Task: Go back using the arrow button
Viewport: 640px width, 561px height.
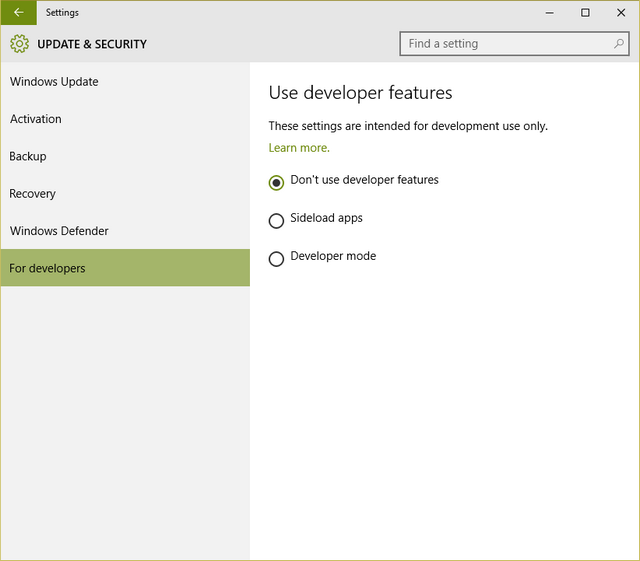Action: pyautogui.click(x=18, y=13)
